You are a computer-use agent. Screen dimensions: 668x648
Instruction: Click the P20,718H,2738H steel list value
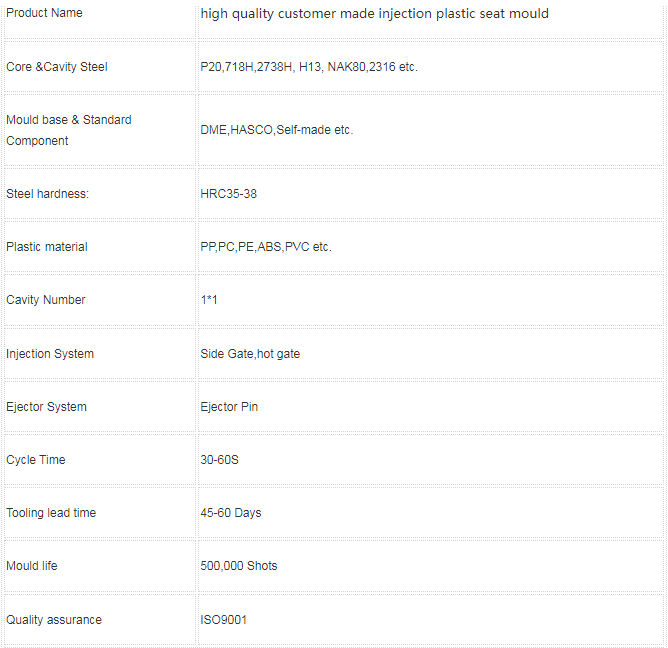point(309,67)
